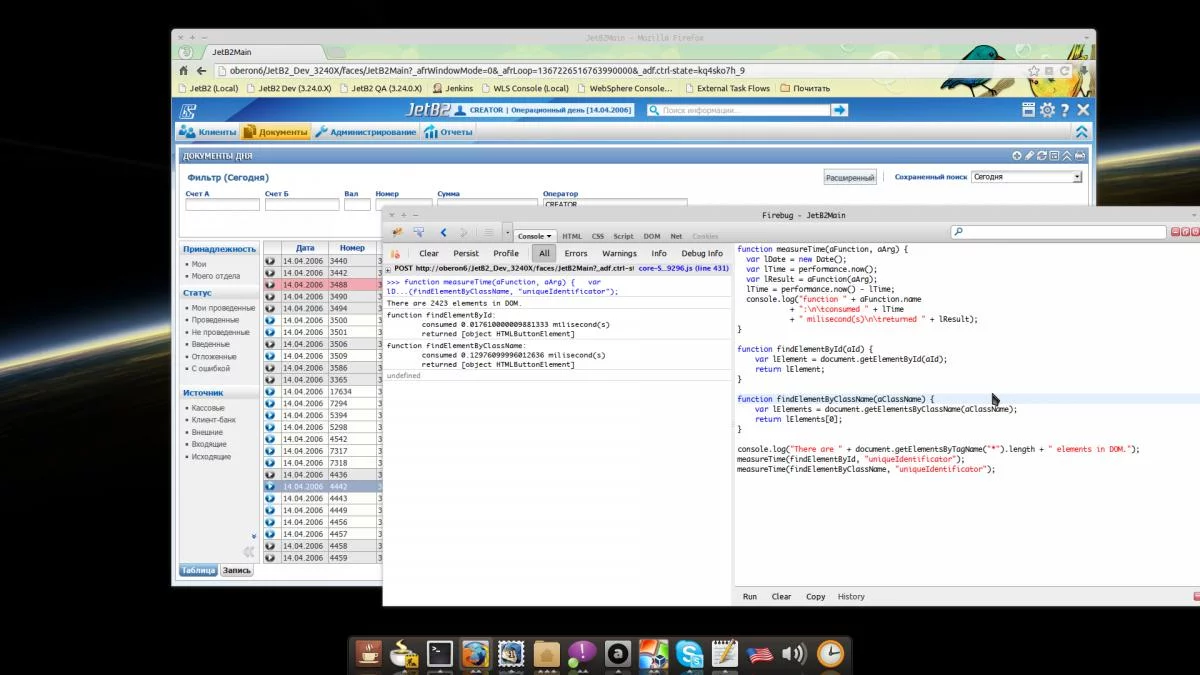
Task: Click the Счет А filter input
Action: [222, 204]
